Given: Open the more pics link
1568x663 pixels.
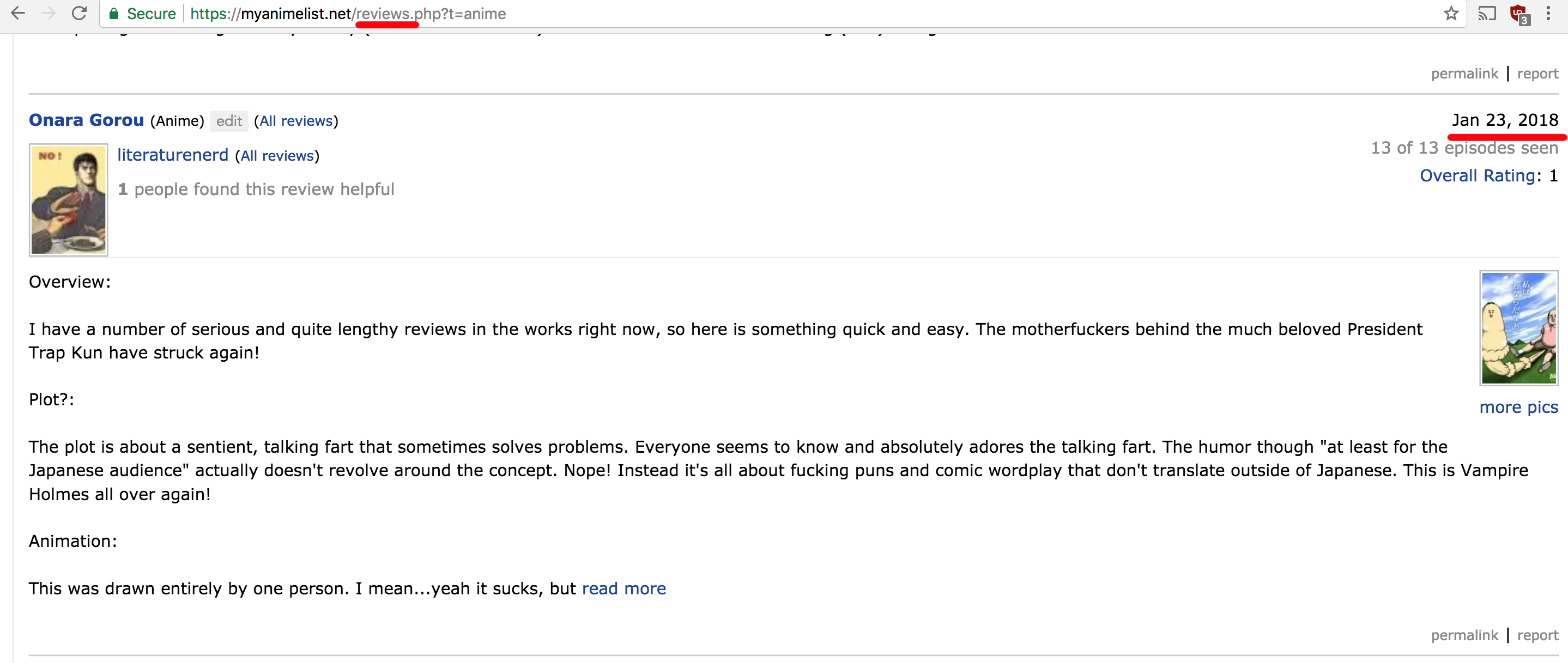Looking at the screenshot, I should point(1519,407).
